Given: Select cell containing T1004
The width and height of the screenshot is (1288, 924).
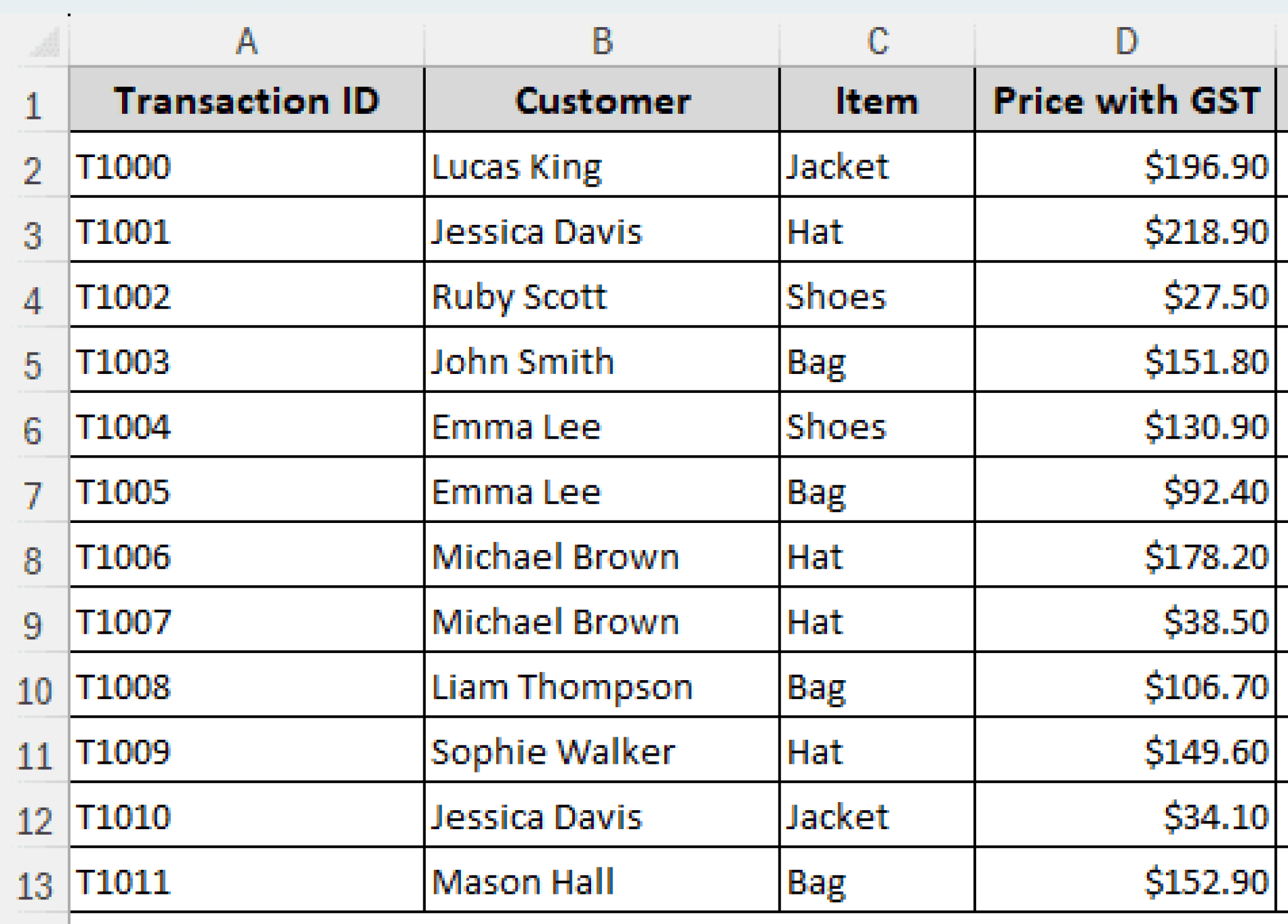Looking at the screenshot, I should [247, 426].
